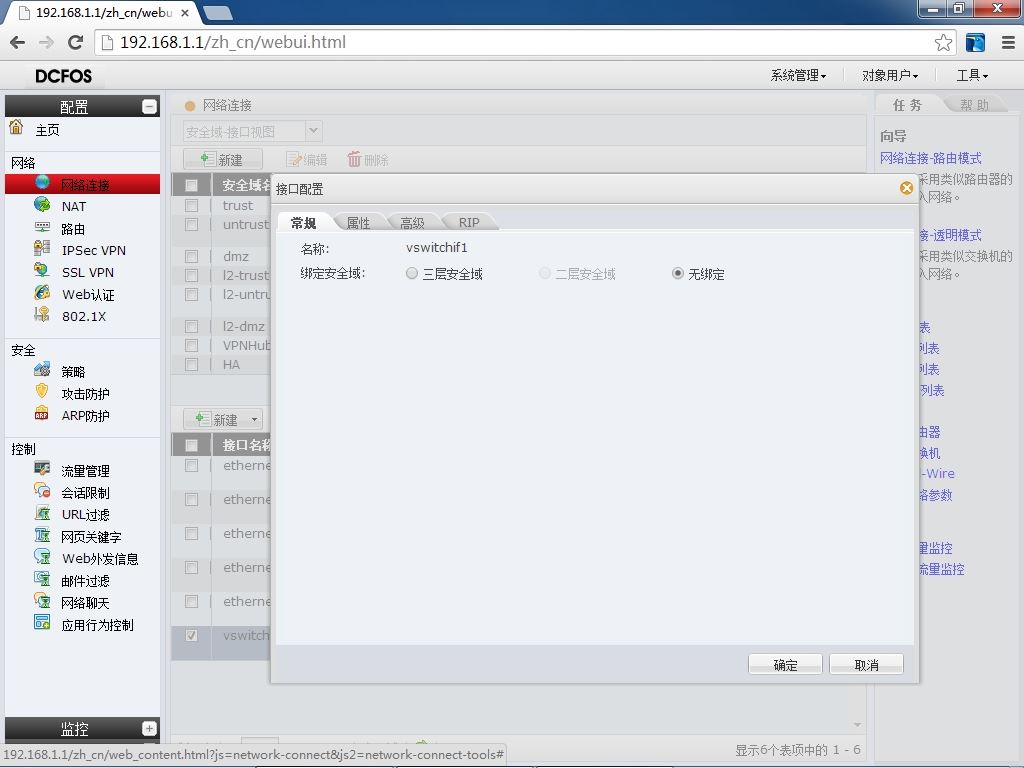Open the lower 新建 dropdown arrow
The width and height of the screenshot is (1024, 768).
coord(254,419)
